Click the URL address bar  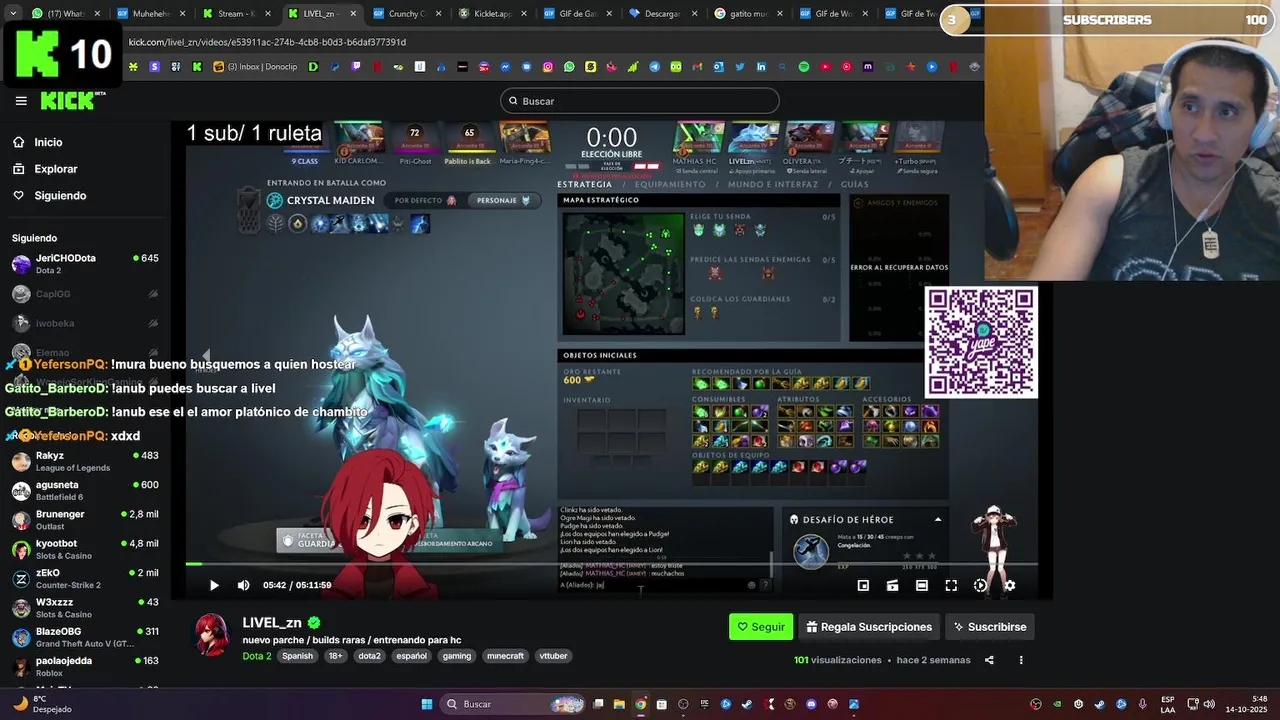tap(550, 42)
